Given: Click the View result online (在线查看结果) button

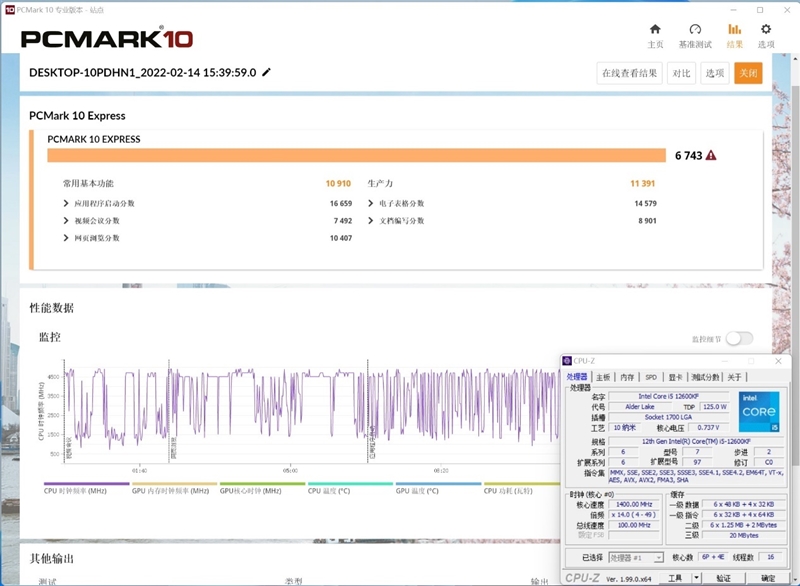Looking at the screenshot, I should click(x=630, y=73).
